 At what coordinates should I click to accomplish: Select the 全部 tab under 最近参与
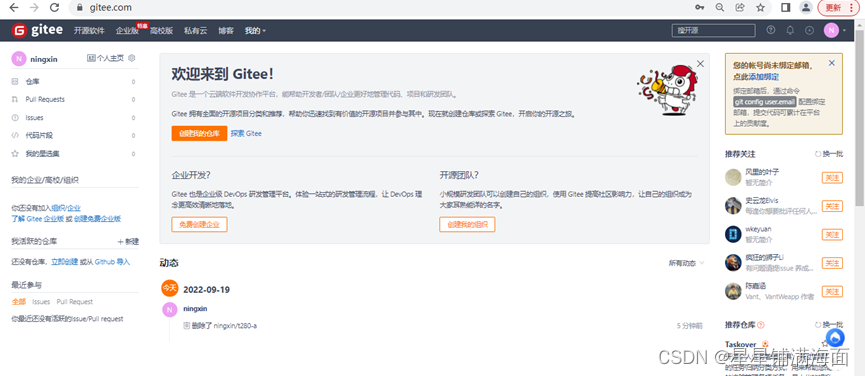pos(19,302)
